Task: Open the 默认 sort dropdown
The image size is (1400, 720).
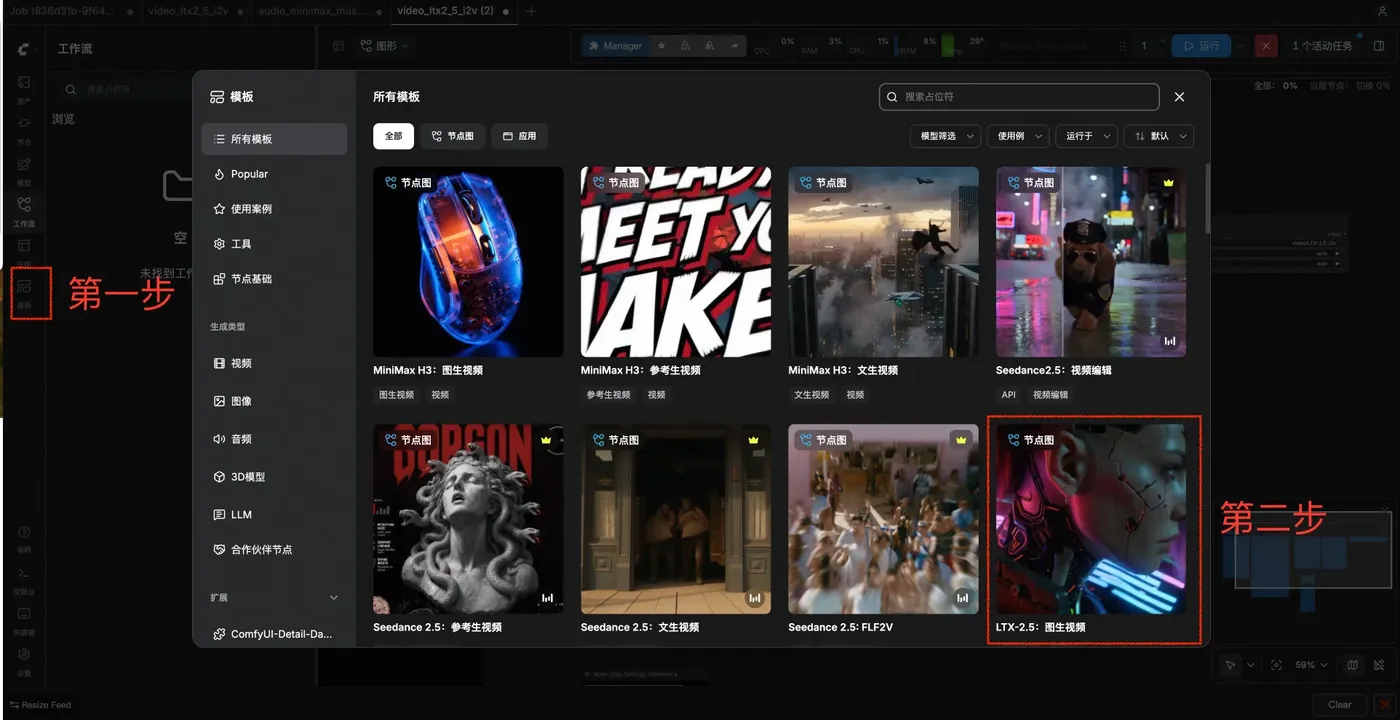Action: [x=1159, y=136]
